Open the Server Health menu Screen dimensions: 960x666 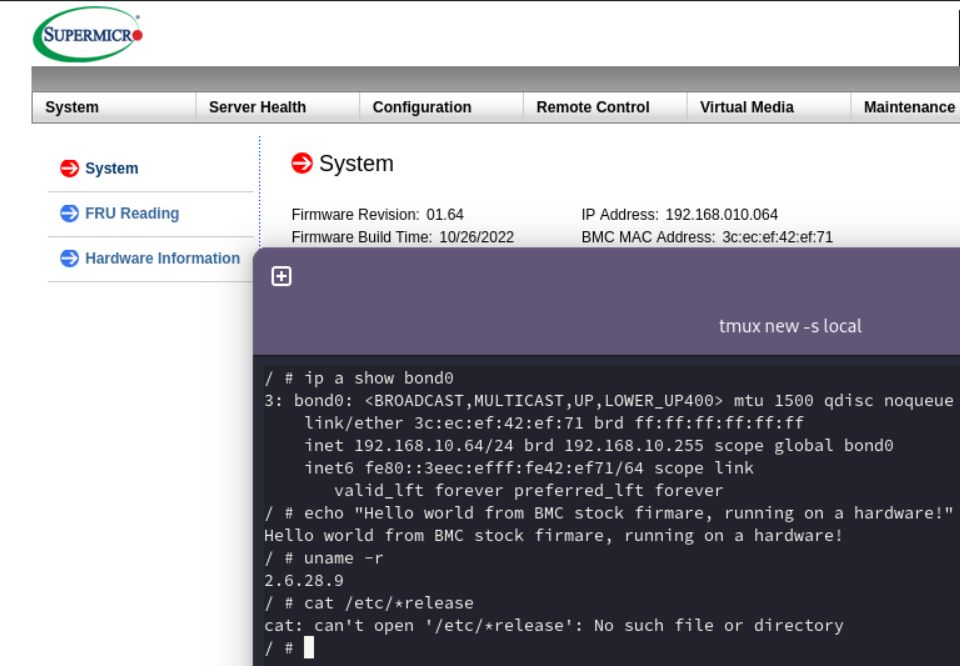(x=257, y=107)
